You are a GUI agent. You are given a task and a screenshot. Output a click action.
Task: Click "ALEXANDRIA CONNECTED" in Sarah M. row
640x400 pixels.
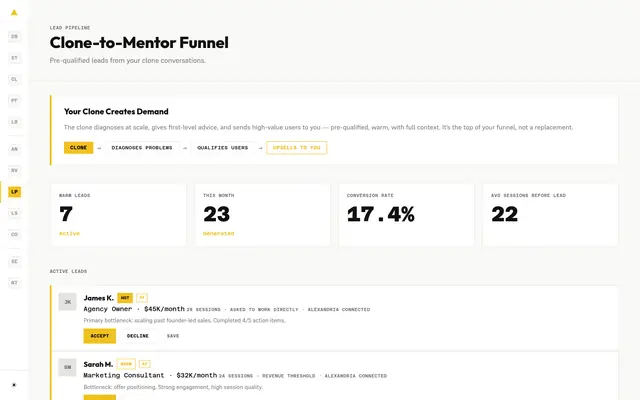point(356,376)
